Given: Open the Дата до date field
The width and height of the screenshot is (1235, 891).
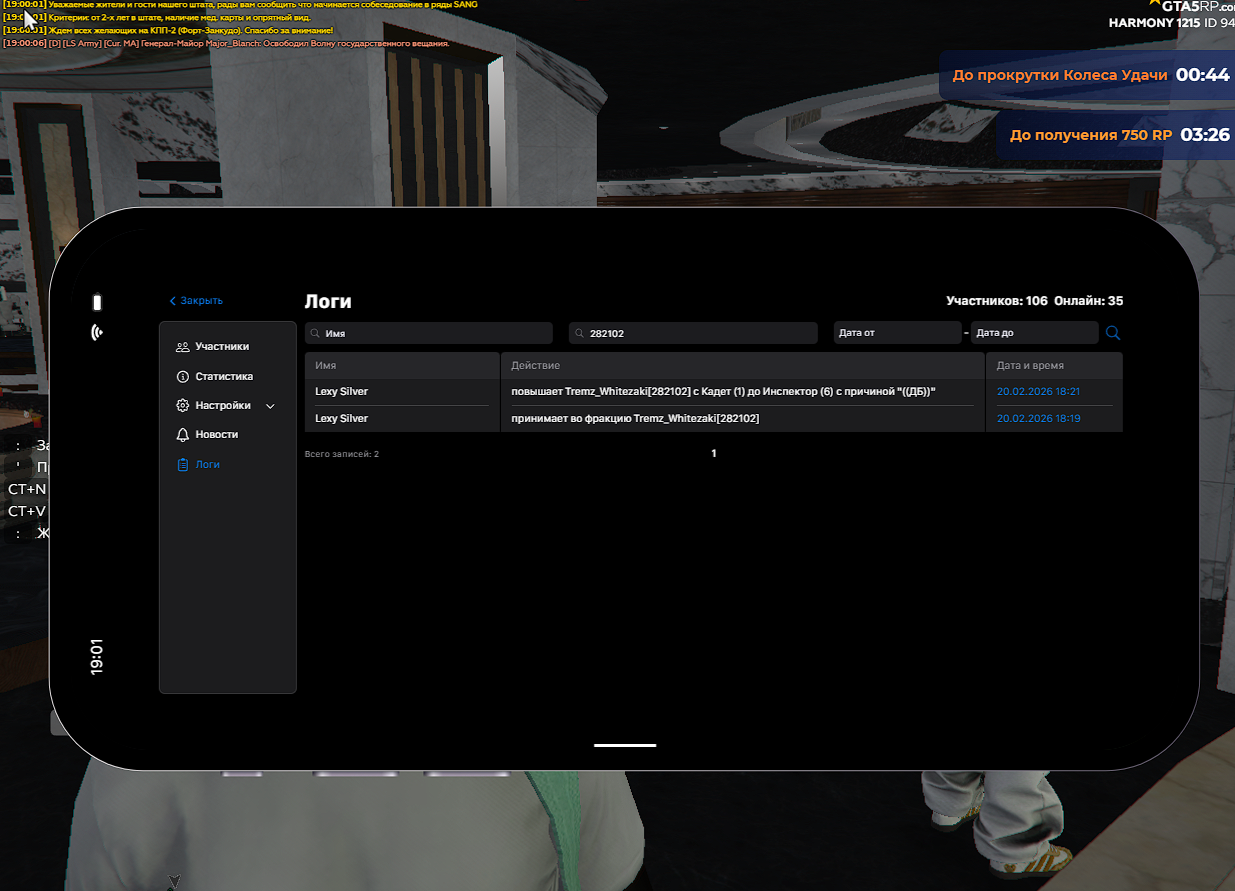Looking at the screenshot, I should (x=1035, y=333).
